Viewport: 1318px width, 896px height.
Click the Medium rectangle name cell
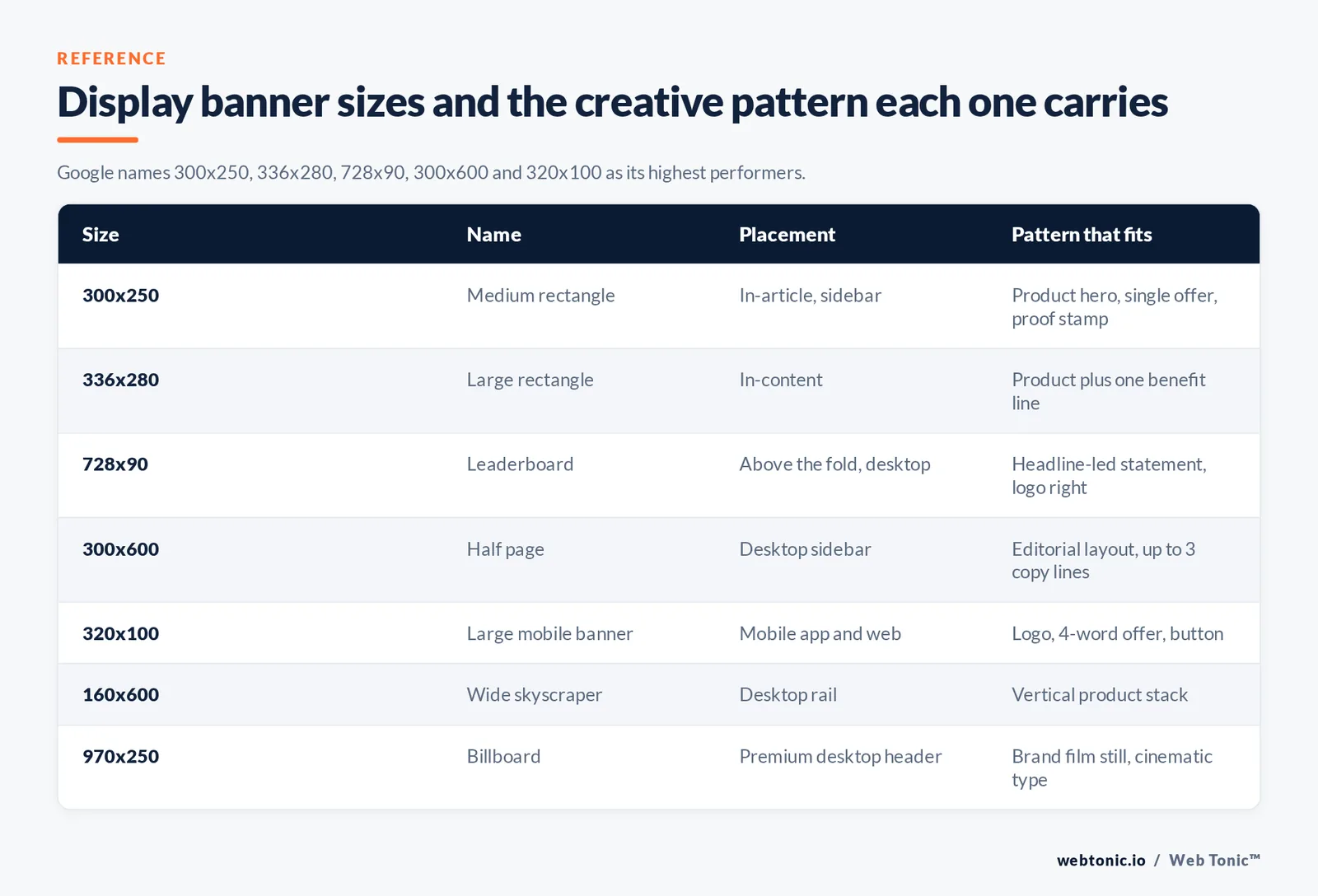tap(540, 296)
